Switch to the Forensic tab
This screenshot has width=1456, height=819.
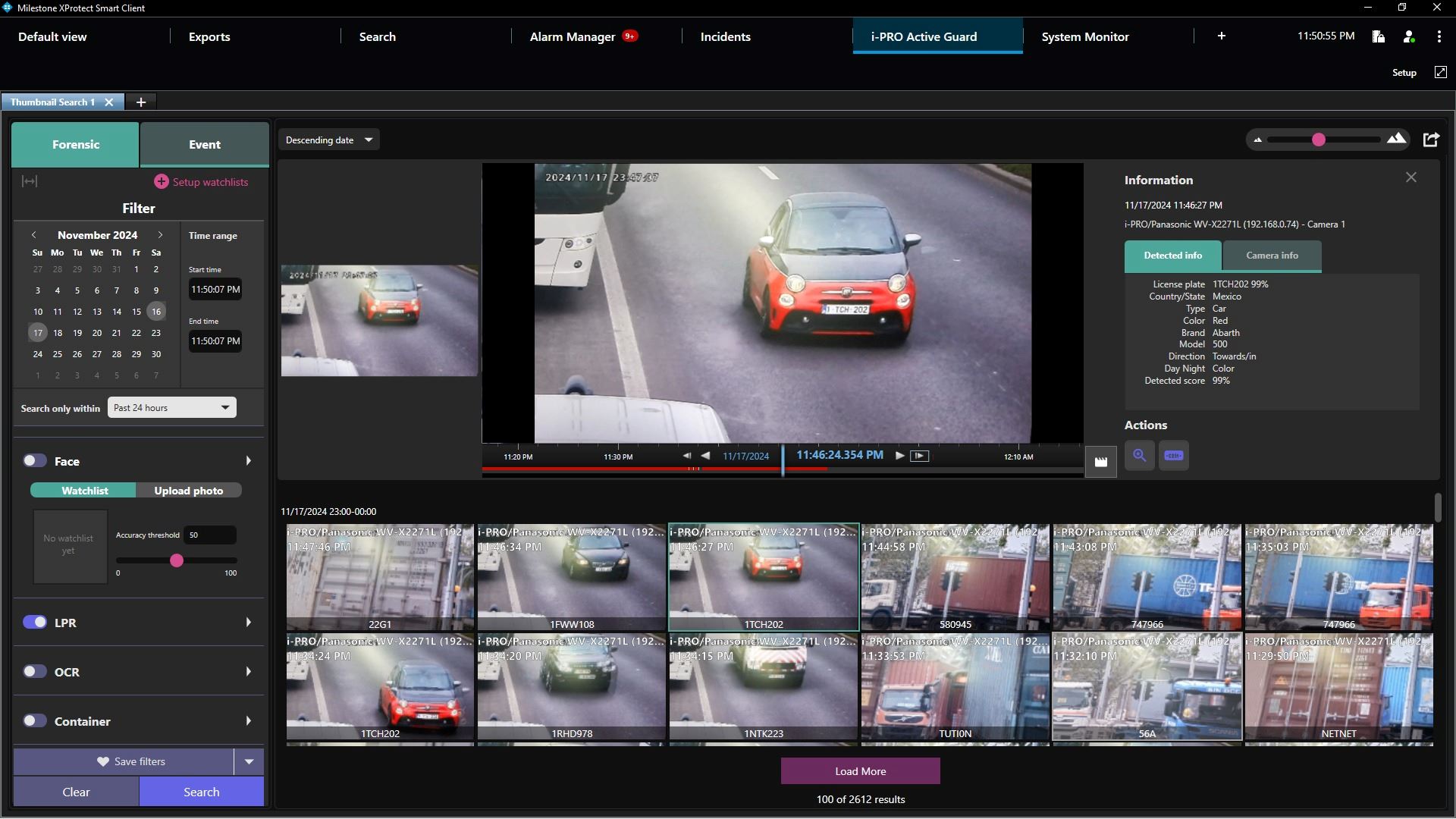[x=76, y=144]
